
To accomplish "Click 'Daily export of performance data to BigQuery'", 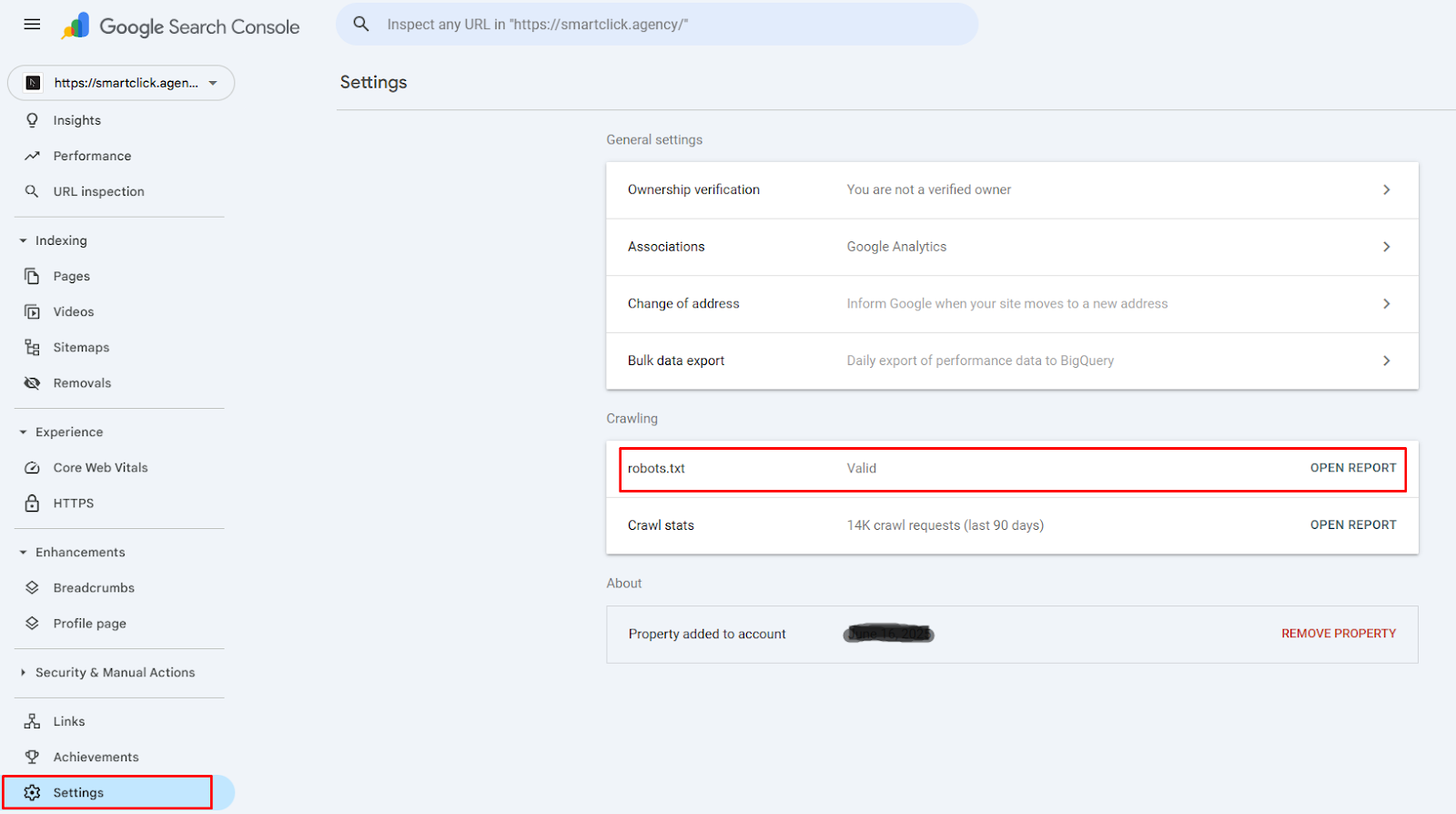I will [x=980, y=361].
